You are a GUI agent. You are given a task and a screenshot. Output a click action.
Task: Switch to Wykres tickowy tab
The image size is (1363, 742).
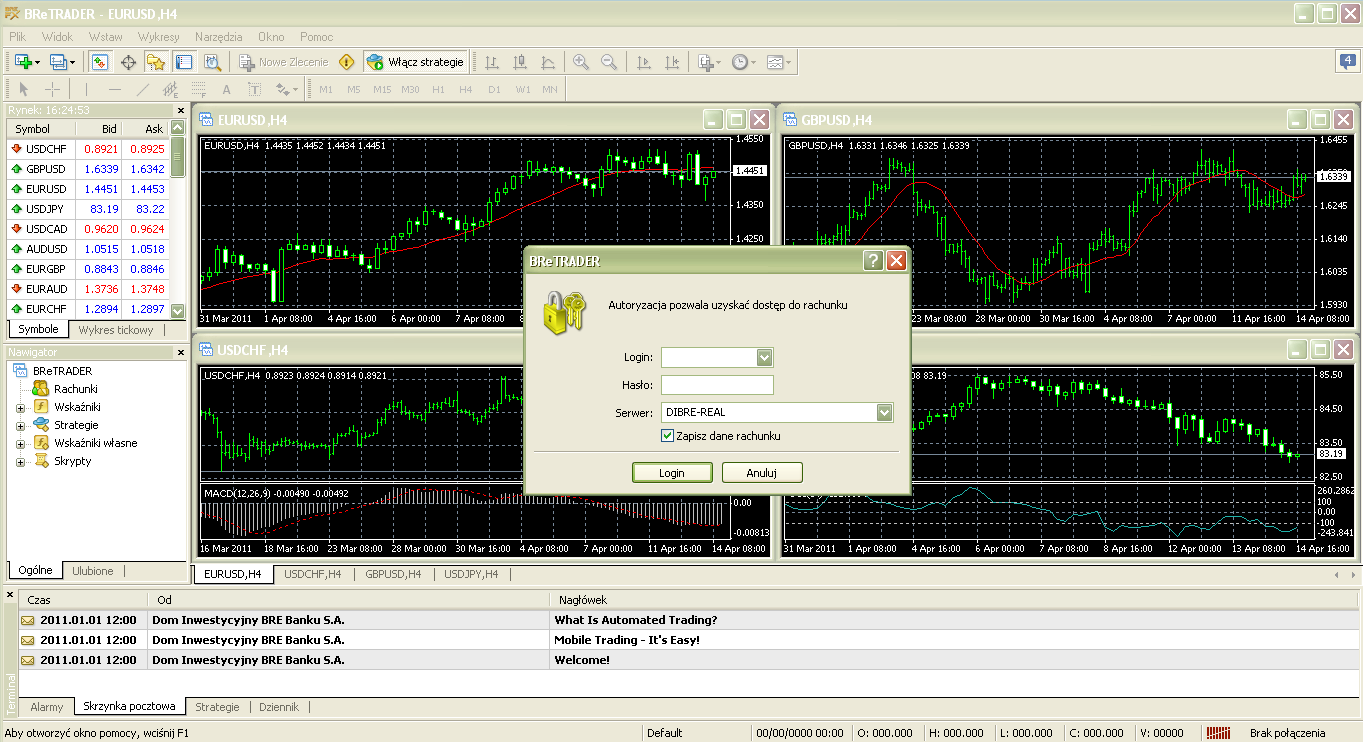coord(116,329)
